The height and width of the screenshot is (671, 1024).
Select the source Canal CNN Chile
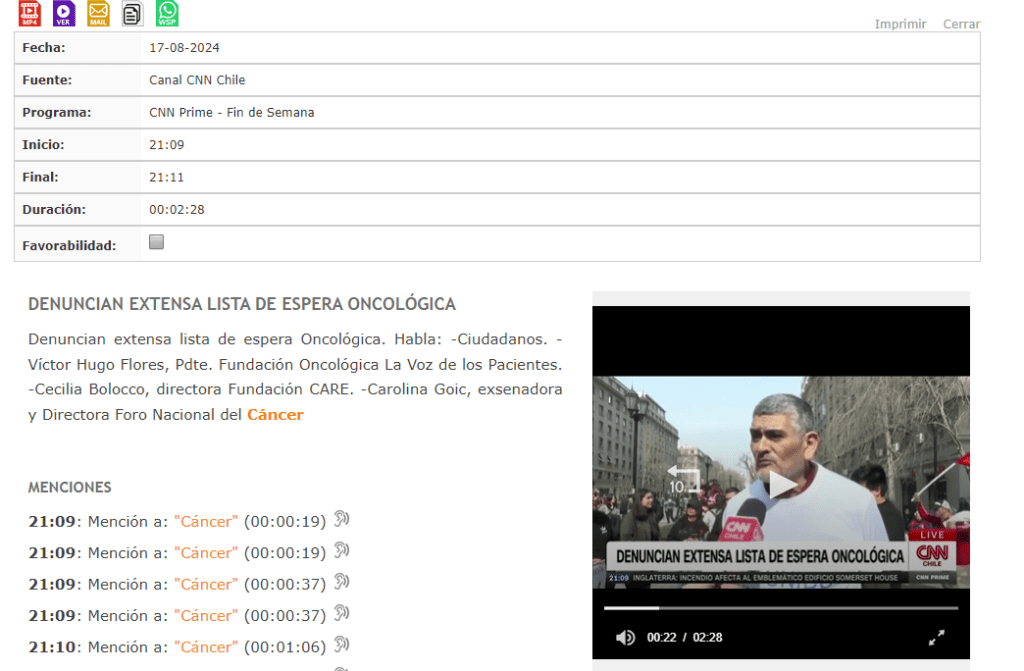click(x=197, y=80)
